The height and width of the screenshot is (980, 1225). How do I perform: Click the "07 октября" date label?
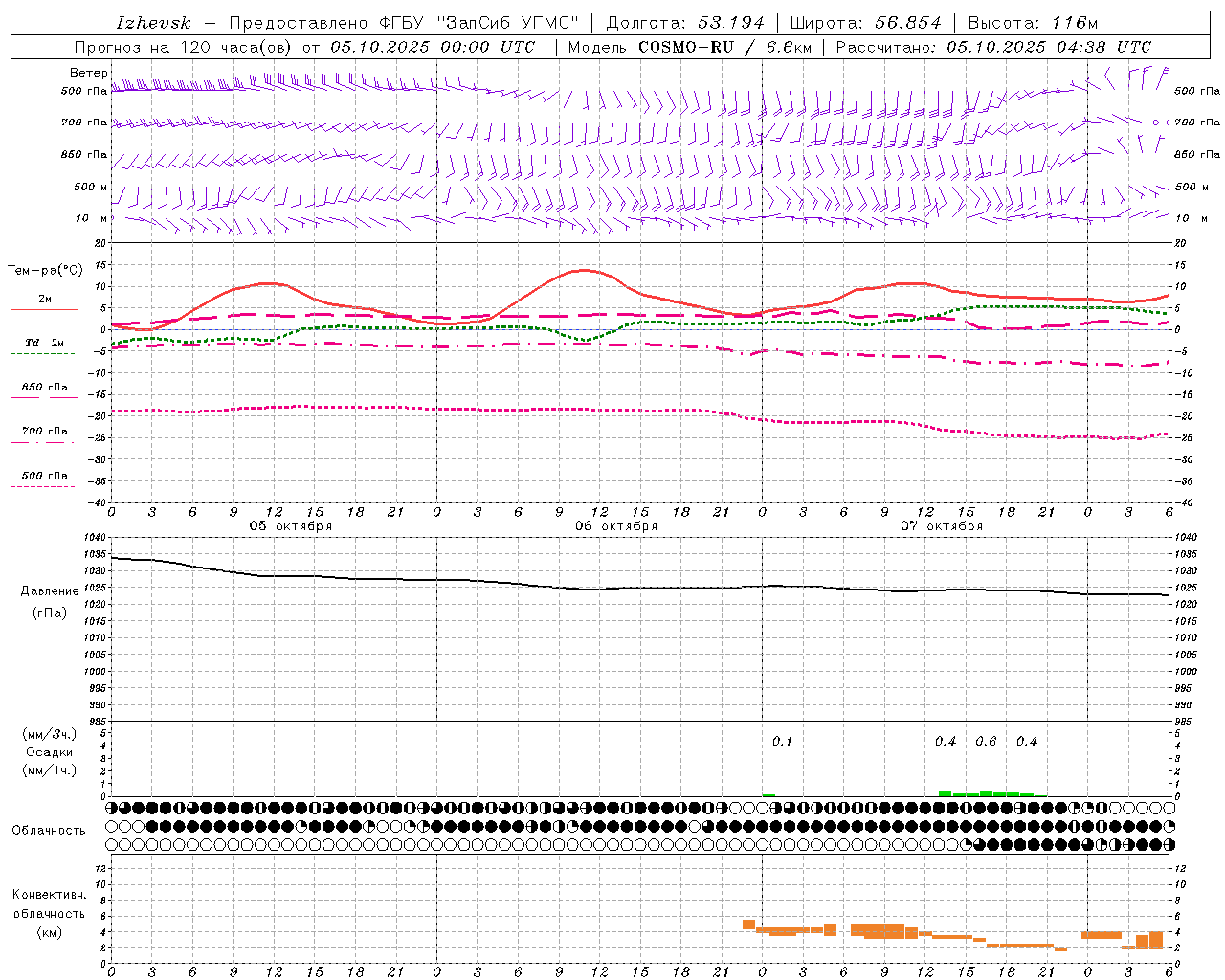(x=942, y=526)
